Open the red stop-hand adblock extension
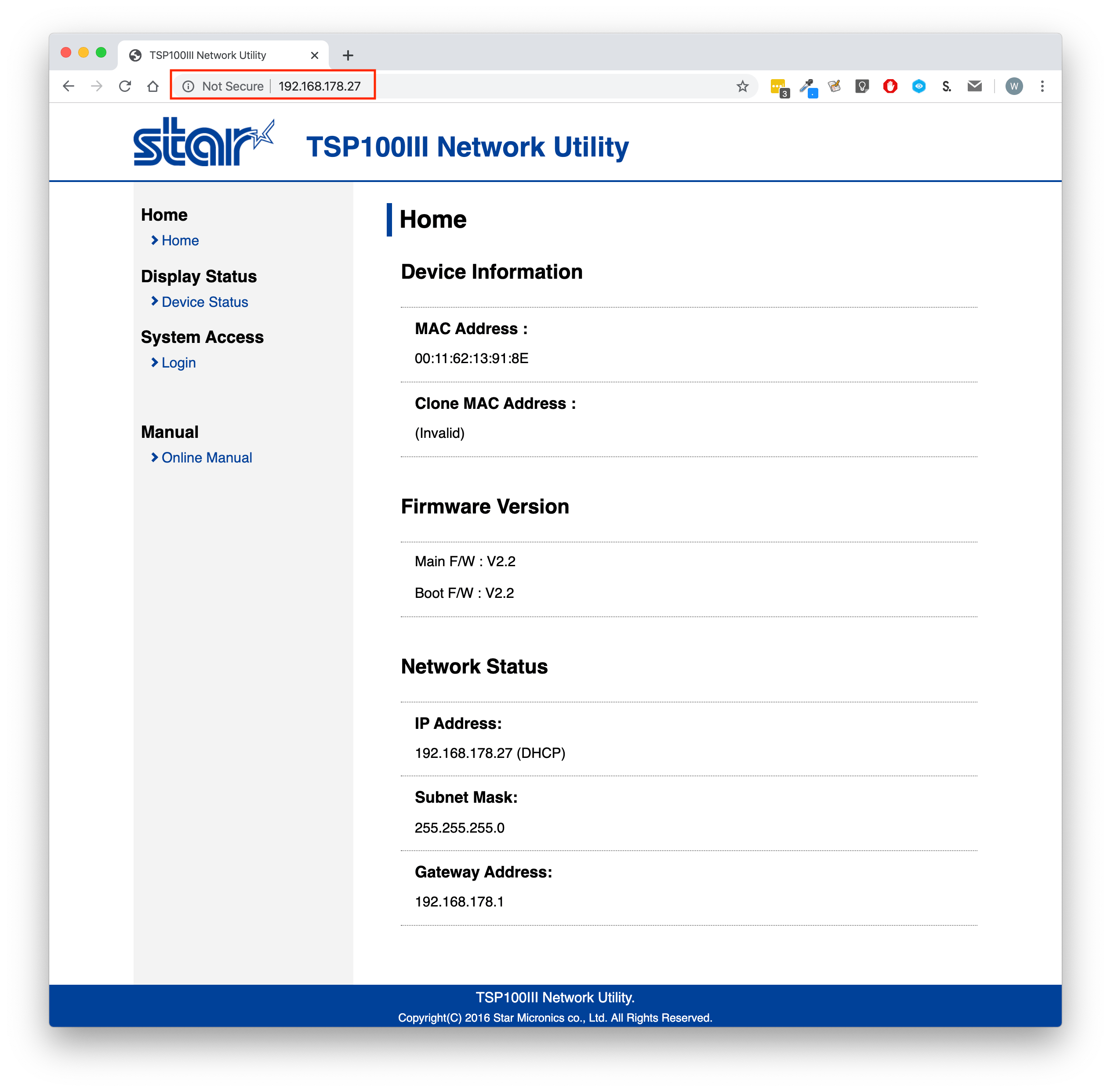 click(x=890, y=86)
